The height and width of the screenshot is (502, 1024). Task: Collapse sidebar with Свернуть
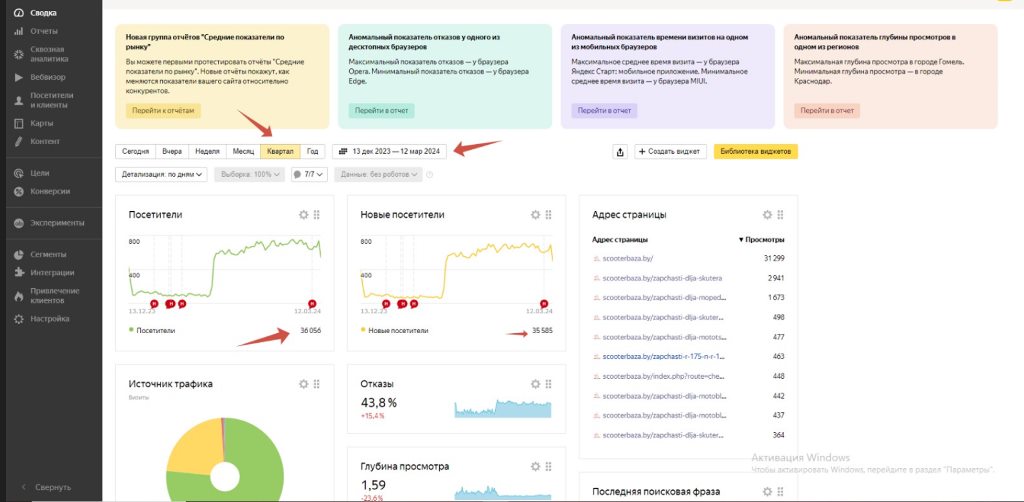(x=46, y=487)
